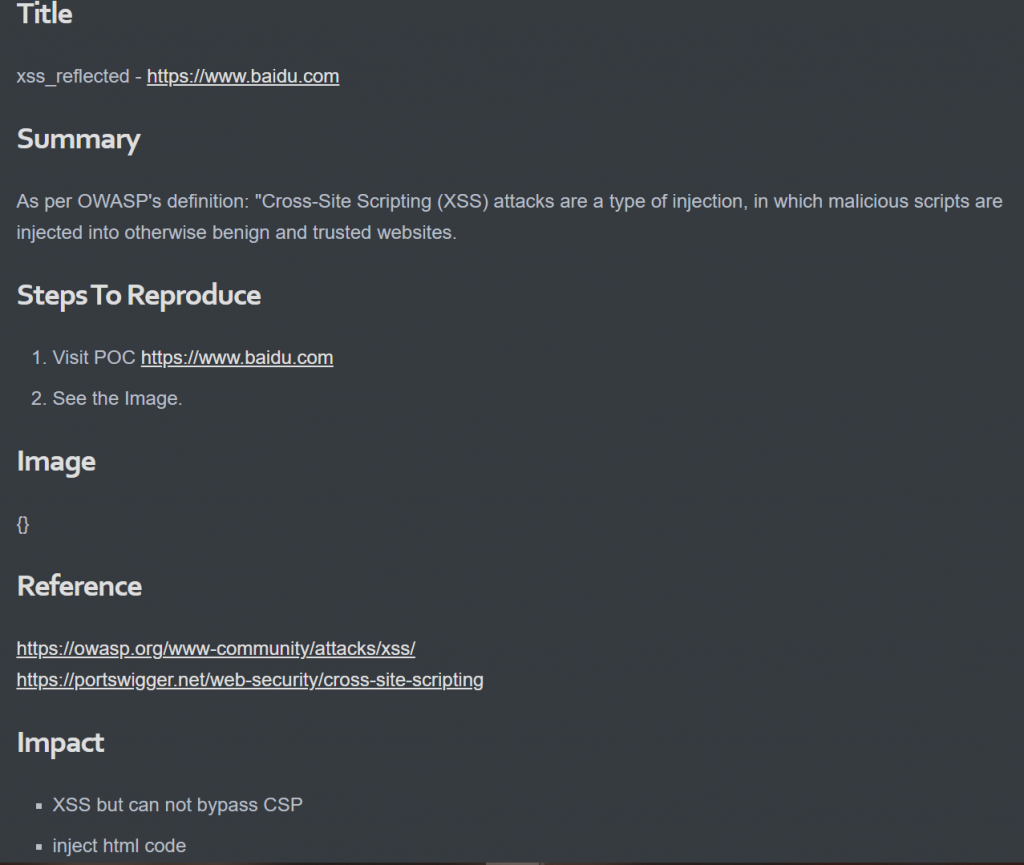The width and height of the screenshot is (1024, 865).
Task: Click the POC baidu.com link in step 1
Action: pos(237,357)
